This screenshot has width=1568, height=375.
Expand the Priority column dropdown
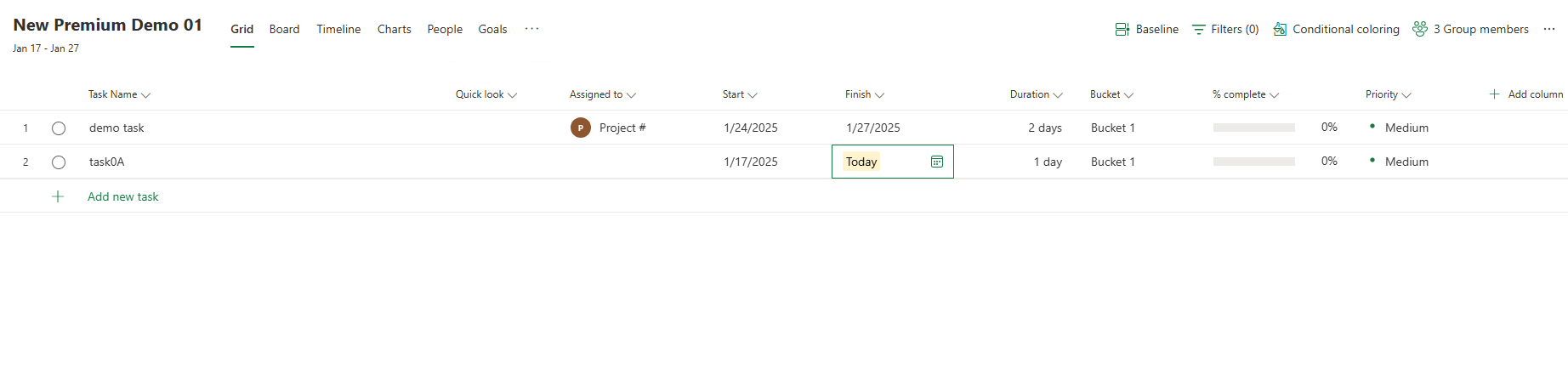(1406, 95)
